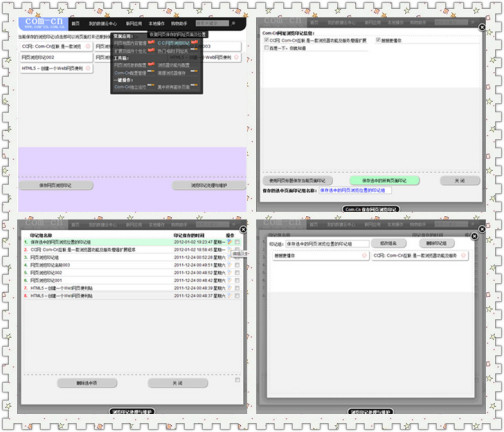This screenshot has height=432, width=504.
Task: Click 关闭 button in bookmark list dialog
Action: click(178, 383)
